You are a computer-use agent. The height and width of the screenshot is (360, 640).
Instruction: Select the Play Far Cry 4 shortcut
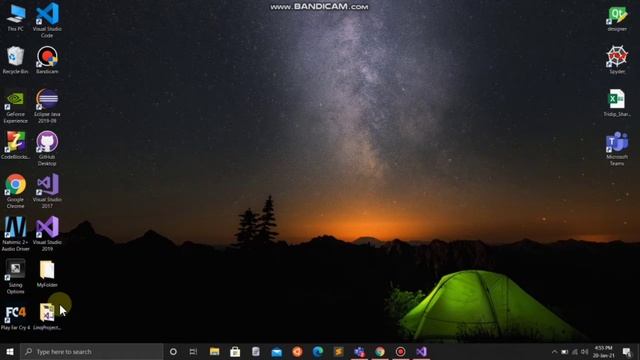(16, 317)
